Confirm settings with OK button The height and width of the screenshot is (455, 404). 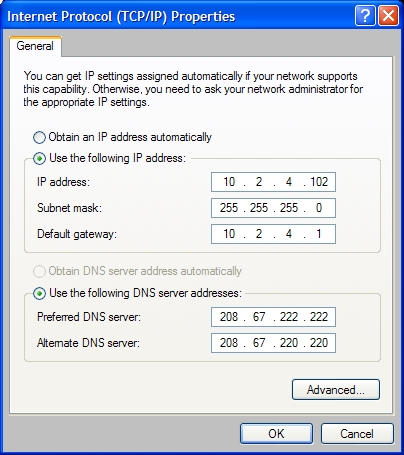[x=276, y=434]
